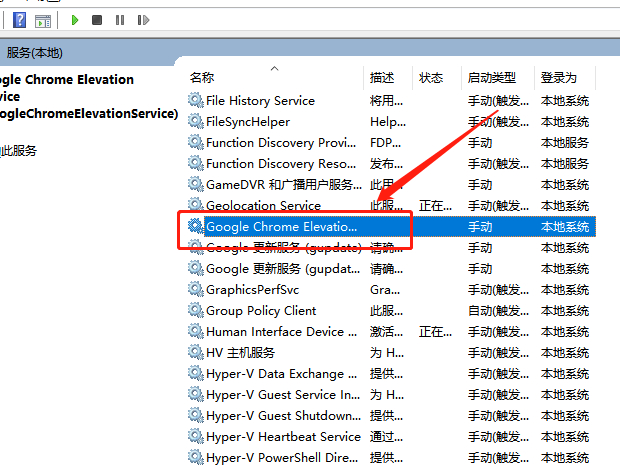
Task: Click FDP... description cell
Action: (x=386, y=143)
